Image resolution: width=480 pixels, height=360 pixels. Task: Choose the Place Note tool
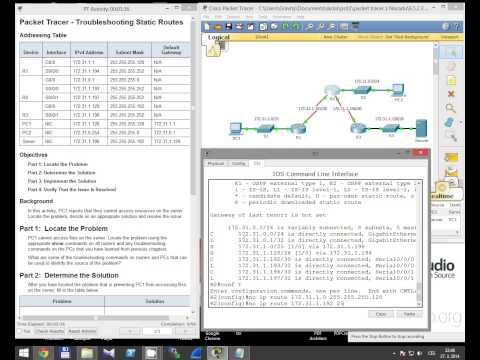[452, 81]
